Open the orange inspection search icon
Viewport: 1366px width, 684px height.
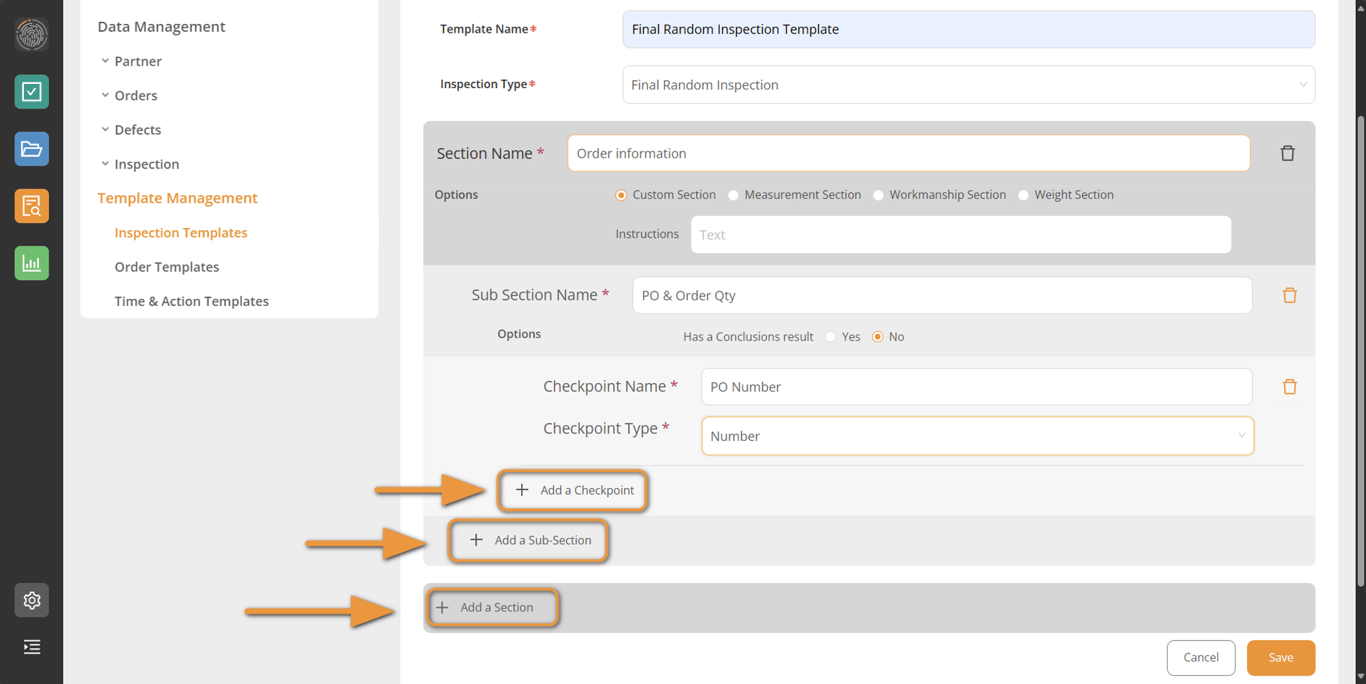tap(32, 206)
